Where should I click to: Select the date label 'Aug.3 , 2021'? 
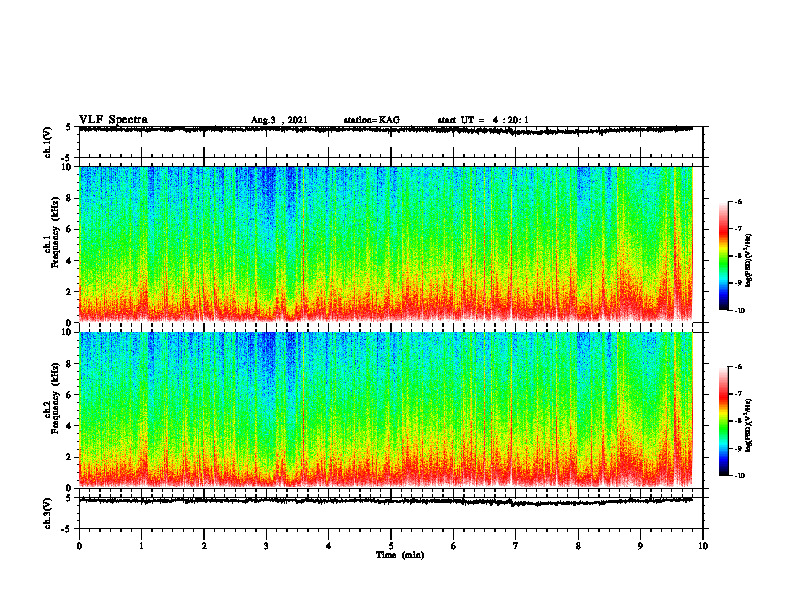click(x=279, y=120)
